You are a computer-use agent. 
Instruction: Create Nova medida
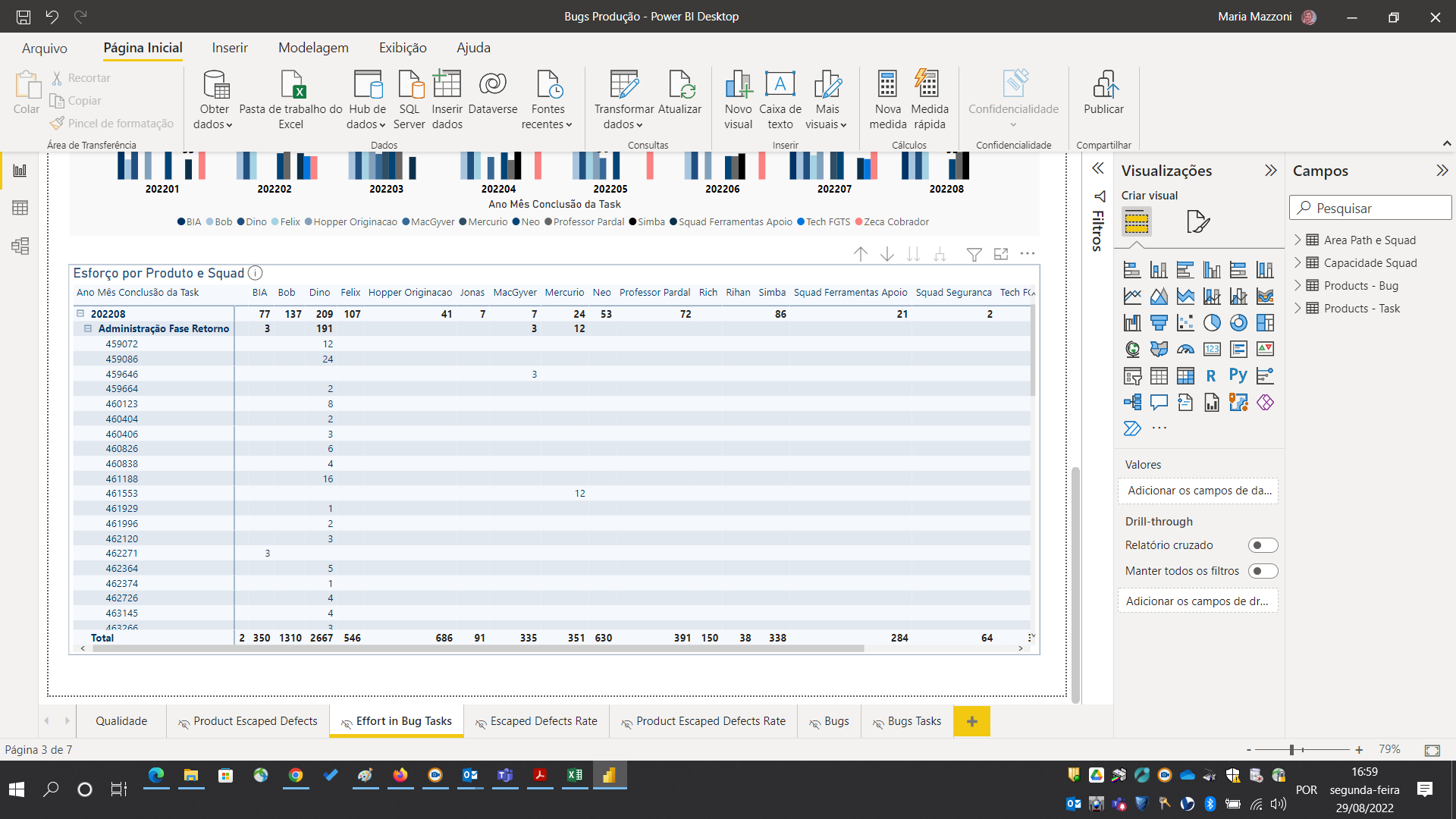pyautogui.click(x=888, y=99)
